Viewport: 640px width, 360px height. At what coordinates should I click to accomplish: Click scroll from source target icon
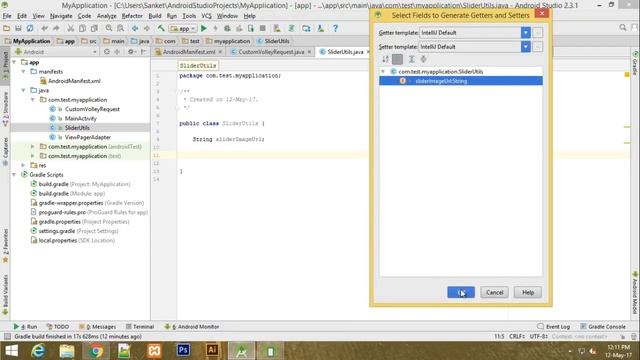(x=107, y=52)
